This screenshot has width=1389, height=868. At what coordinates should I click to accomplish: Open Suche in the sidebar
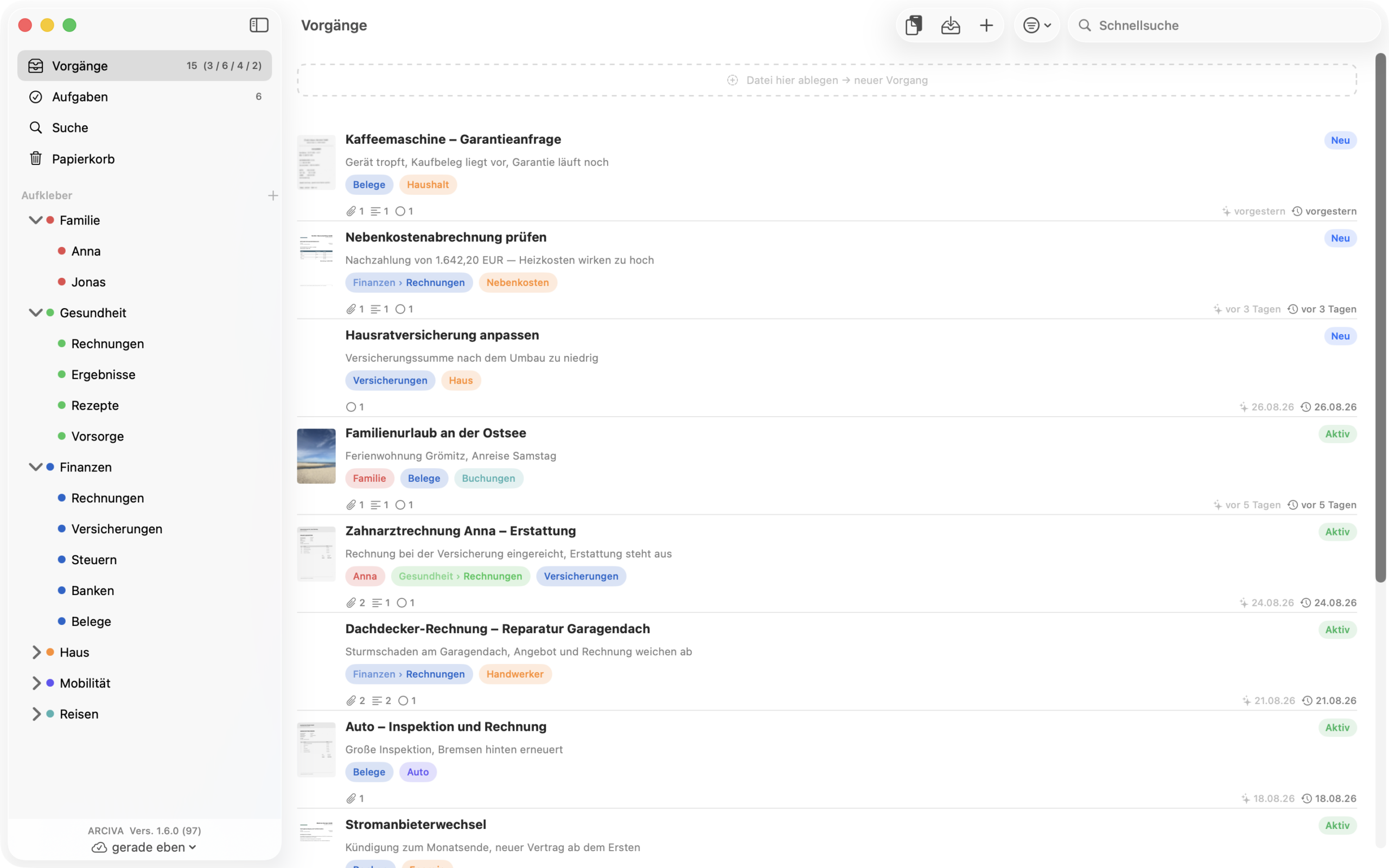click(145, 127)
